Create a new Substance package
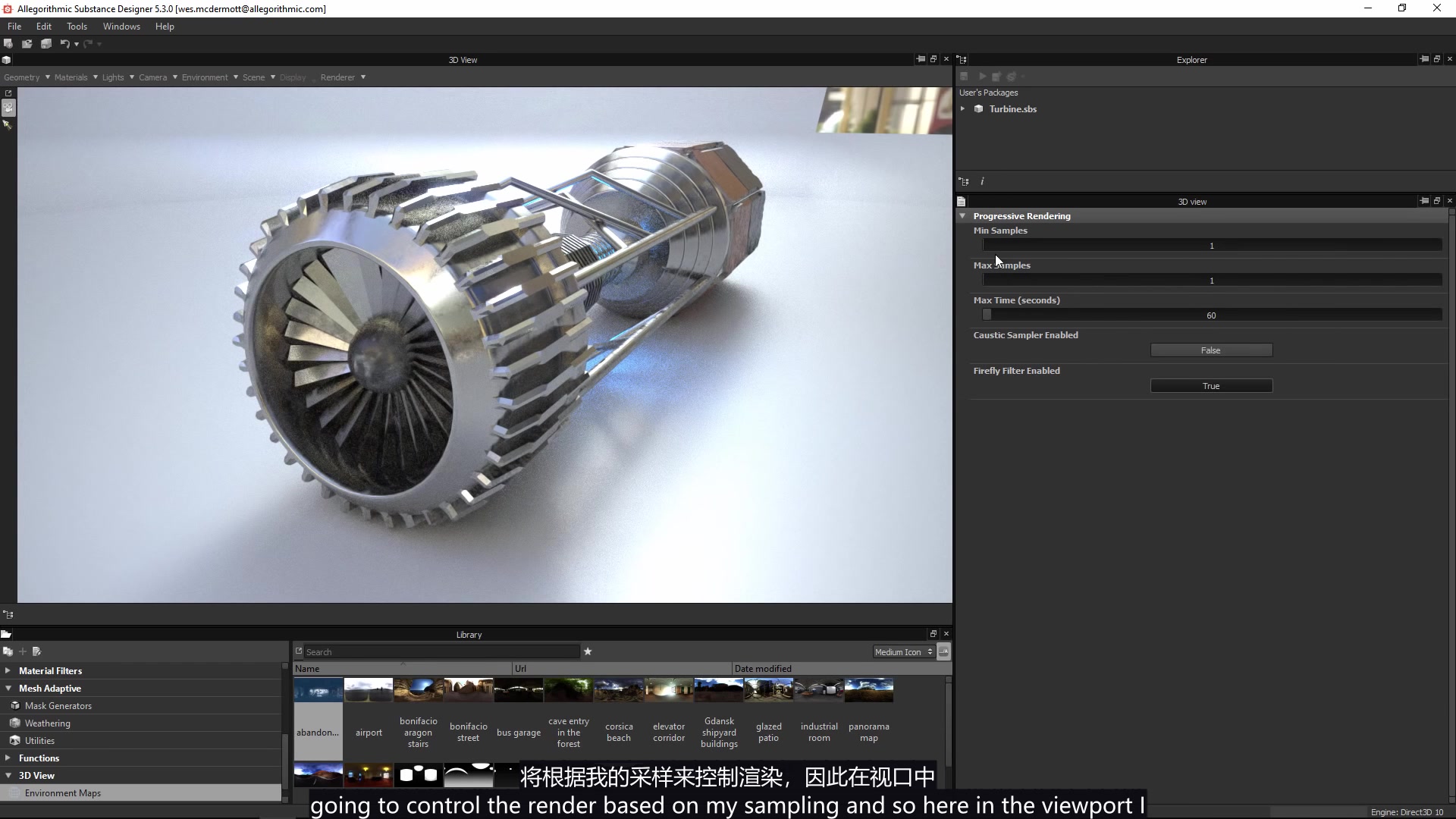 coord(8,43)
